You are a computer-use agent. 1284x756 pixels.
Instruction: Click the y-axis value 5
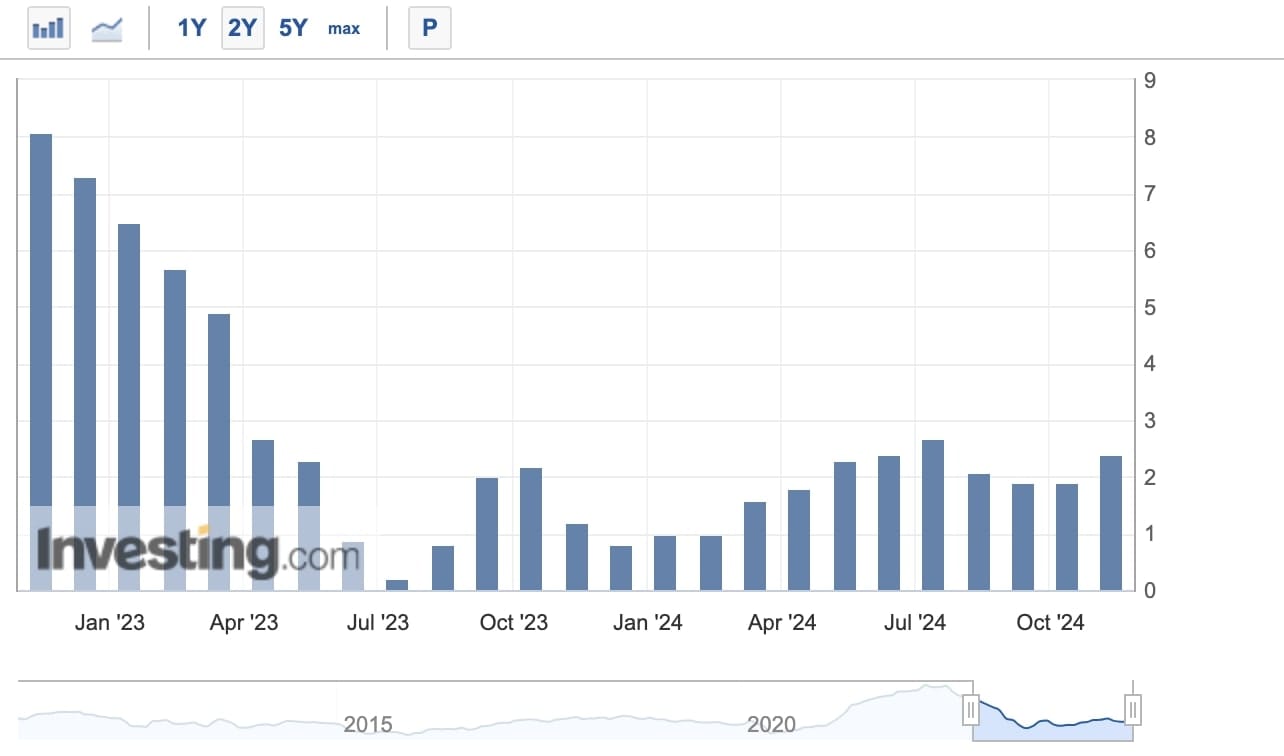[x=1150, y=307]
